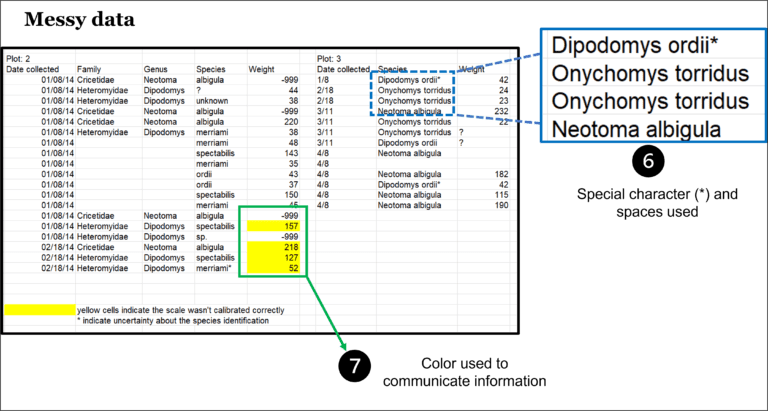This screenshot has width=768, height=411.
Task: Select the Plot 3 weight cell 23
Action: click(x=504, y=101)
